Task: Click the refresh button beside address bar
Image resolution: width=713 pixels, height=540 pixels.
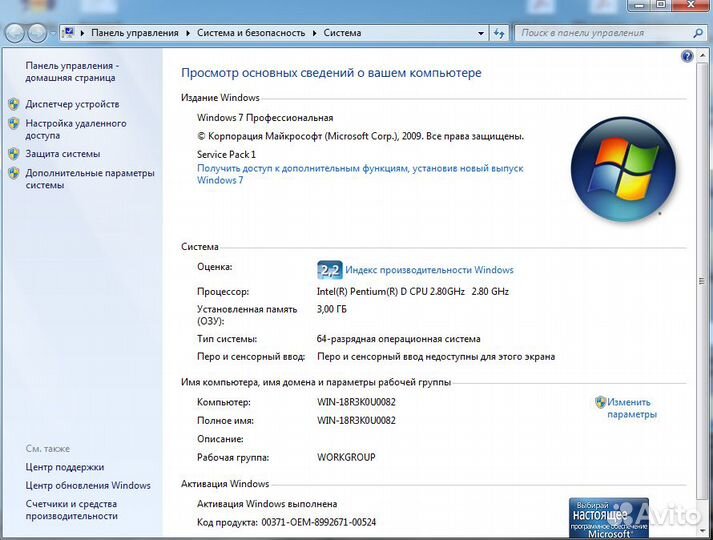Action: 499,33
